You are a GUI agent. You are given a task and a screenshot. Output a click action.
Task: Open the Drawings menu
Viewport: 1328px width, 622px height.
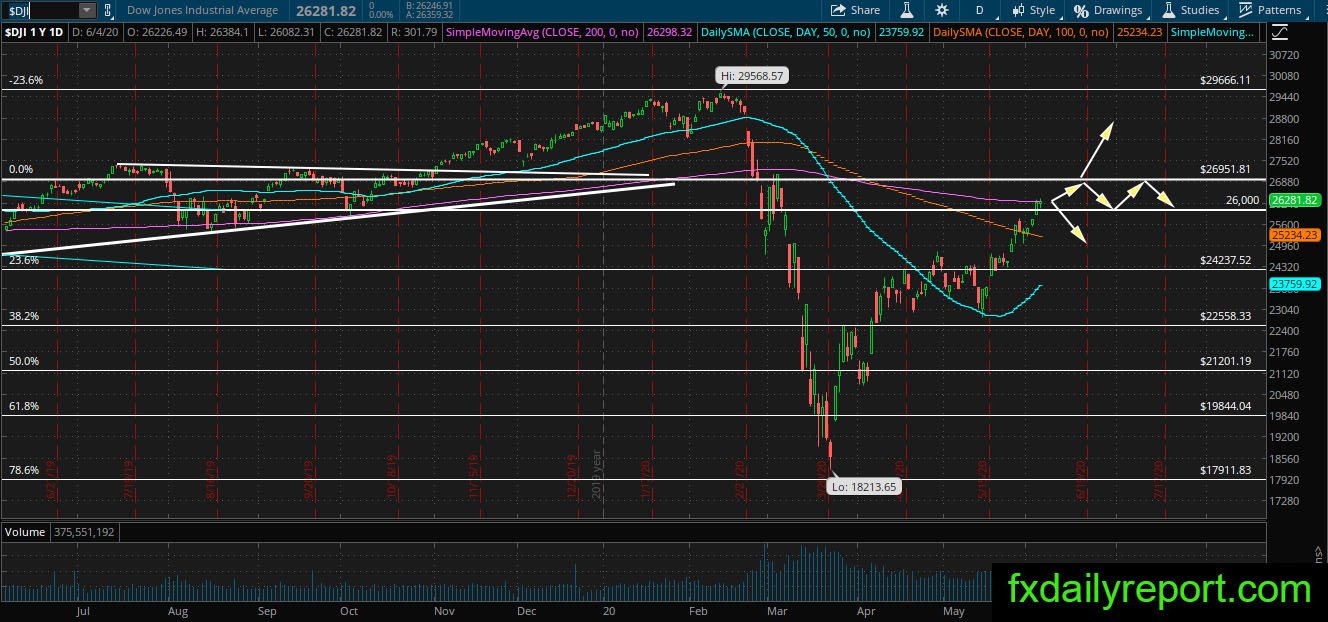1108,10
